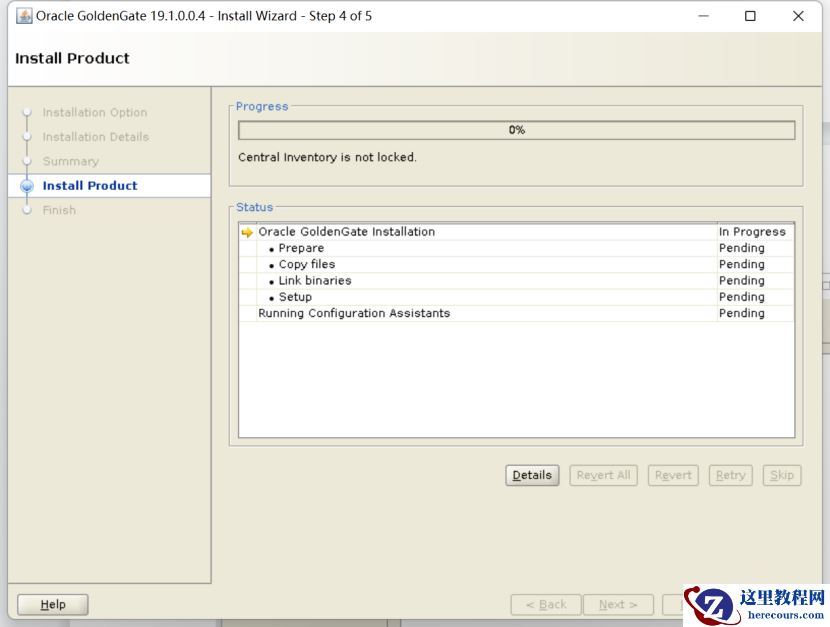This screenshot has height=627, width=830.
Task: Minimize the Install Wizard window
Action: pos(703,16)
